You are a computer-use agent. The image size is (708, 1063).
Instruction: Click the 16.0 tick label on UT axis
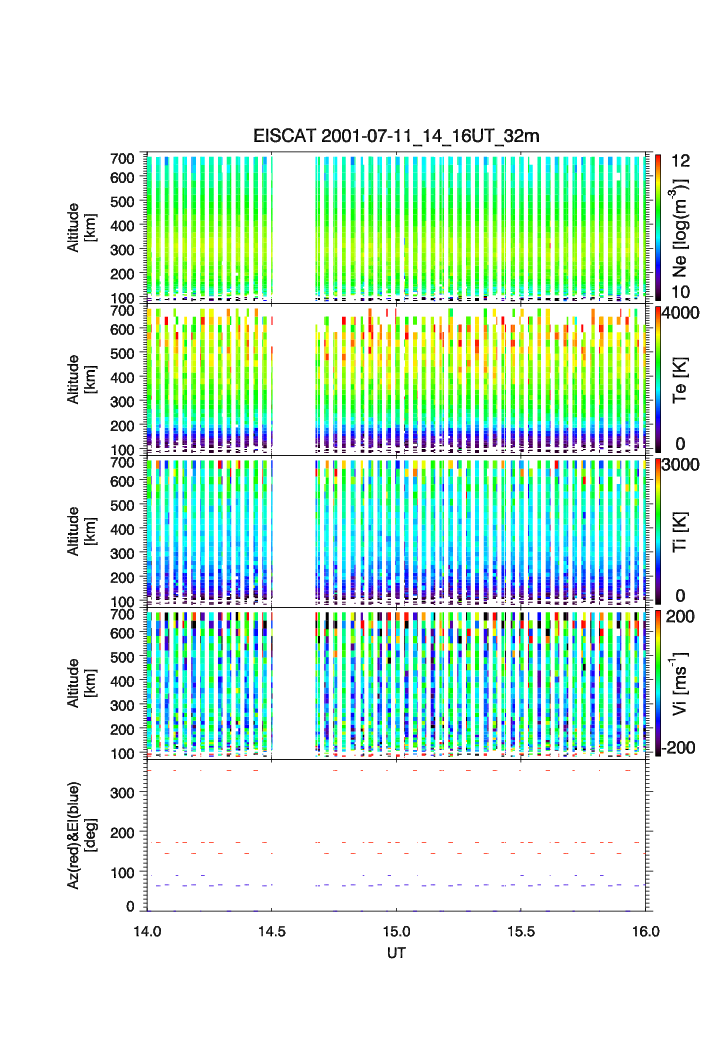[x=645, y=930]
